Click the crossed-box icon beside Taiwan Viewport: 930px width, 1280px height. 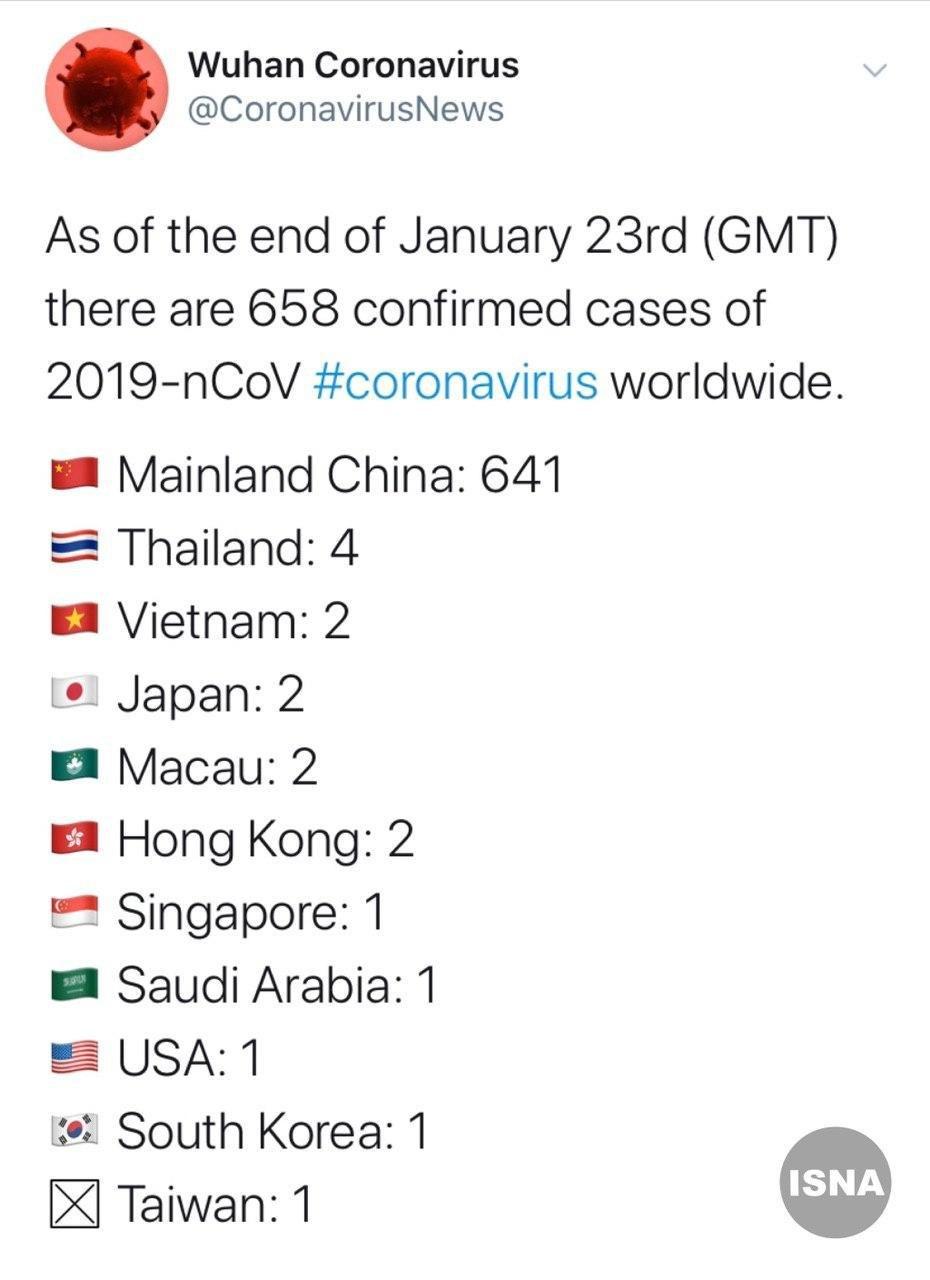pyautogui.click(x=74, y=1205)
